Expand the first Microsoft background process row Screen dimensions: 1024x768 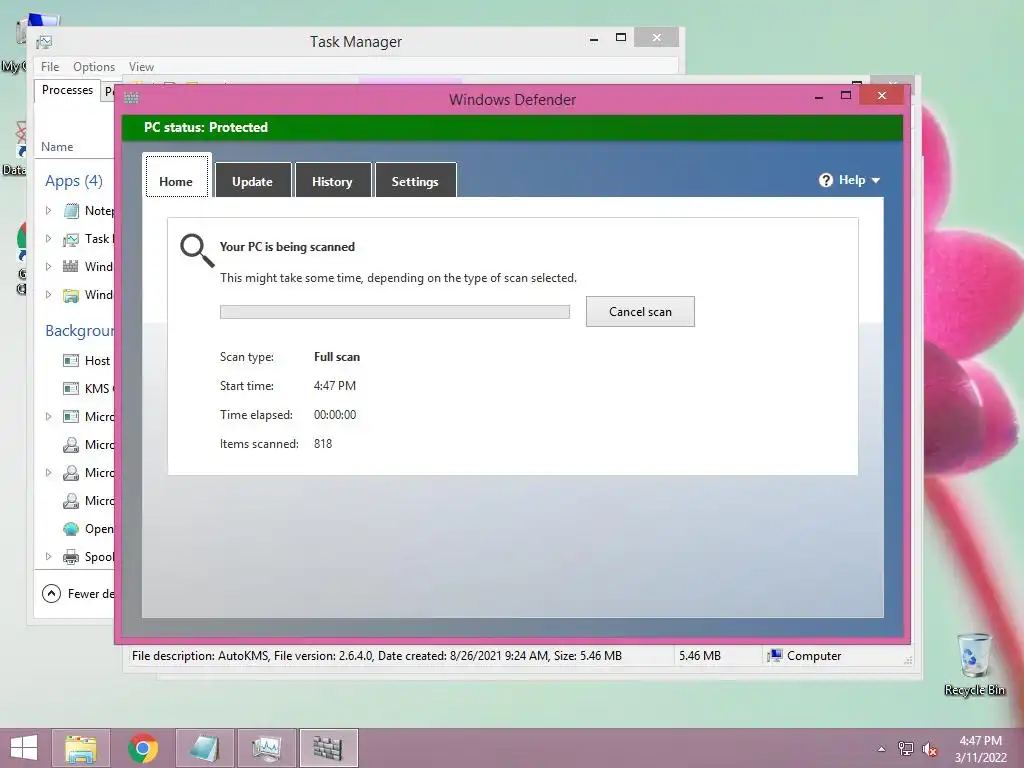click(48, 417)
